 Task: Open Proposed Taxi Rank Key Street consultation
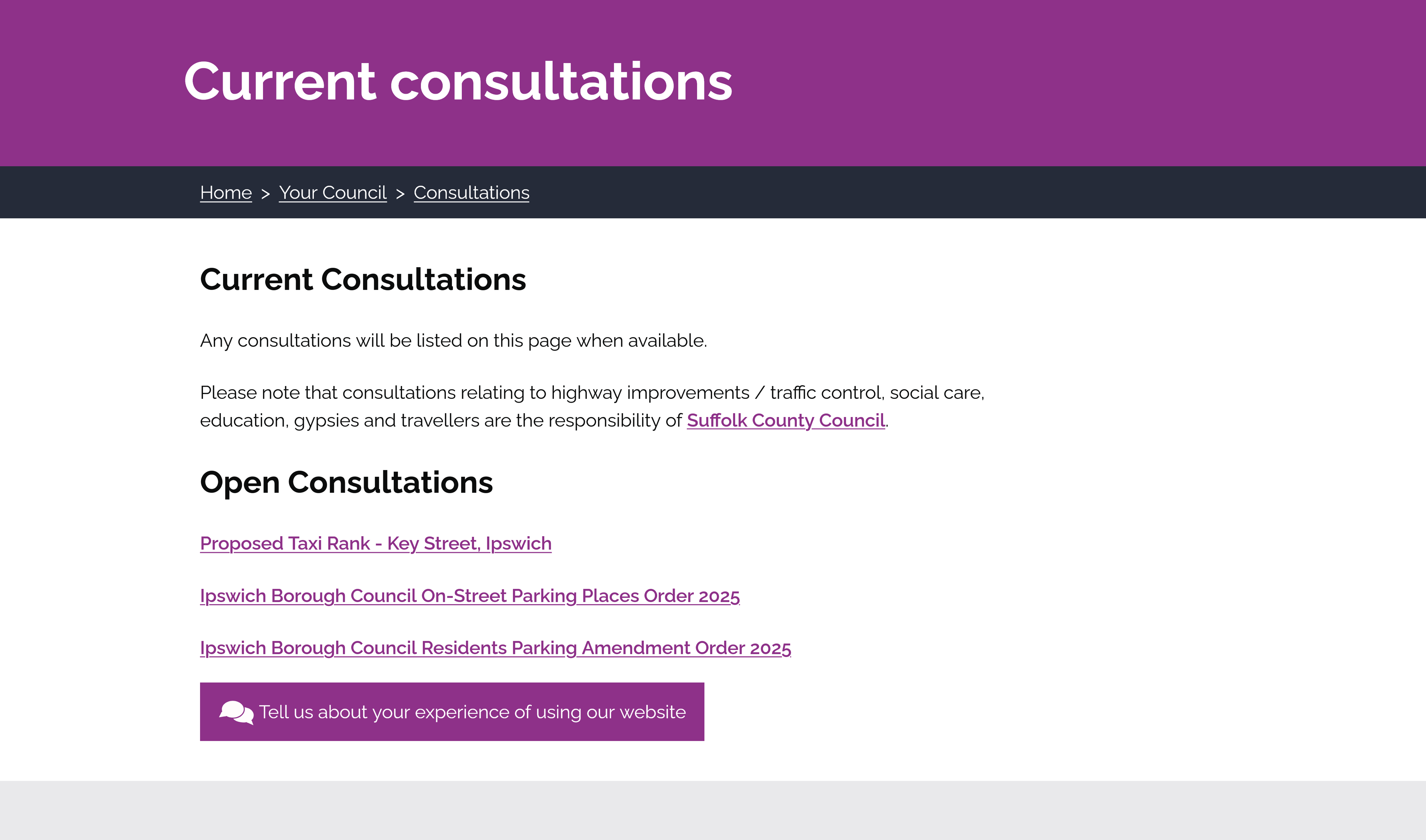(x=376, y=543)
